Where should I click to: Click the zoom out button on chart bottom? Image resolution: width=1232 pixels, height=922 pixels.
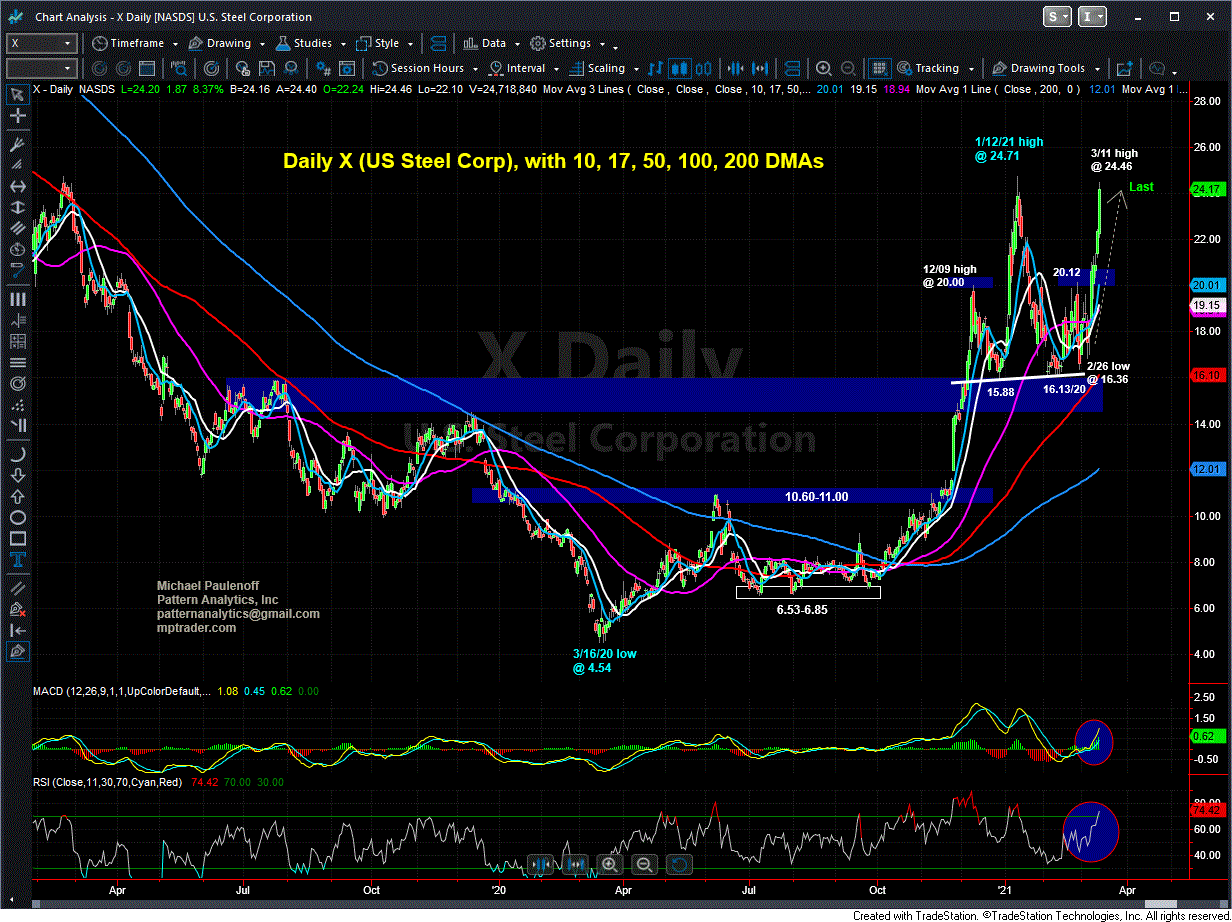644,864
